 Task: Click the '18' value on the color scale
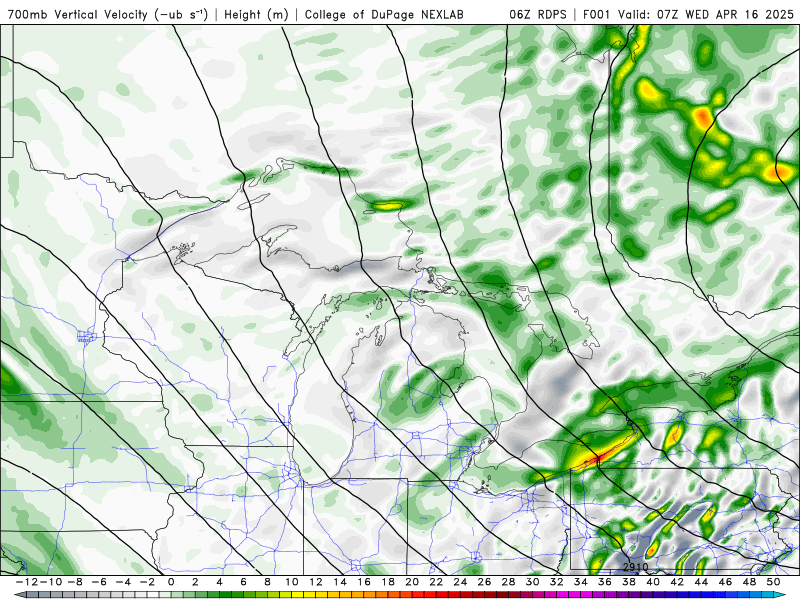tap(388, 582)
